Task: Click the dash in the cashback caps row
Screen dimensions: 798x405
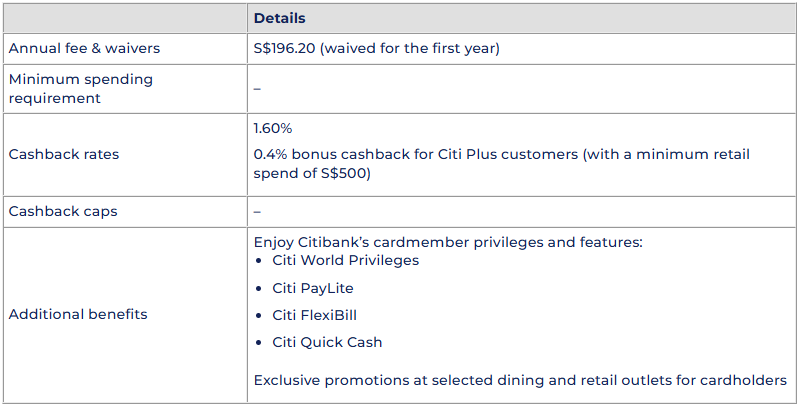Action: 257,212
